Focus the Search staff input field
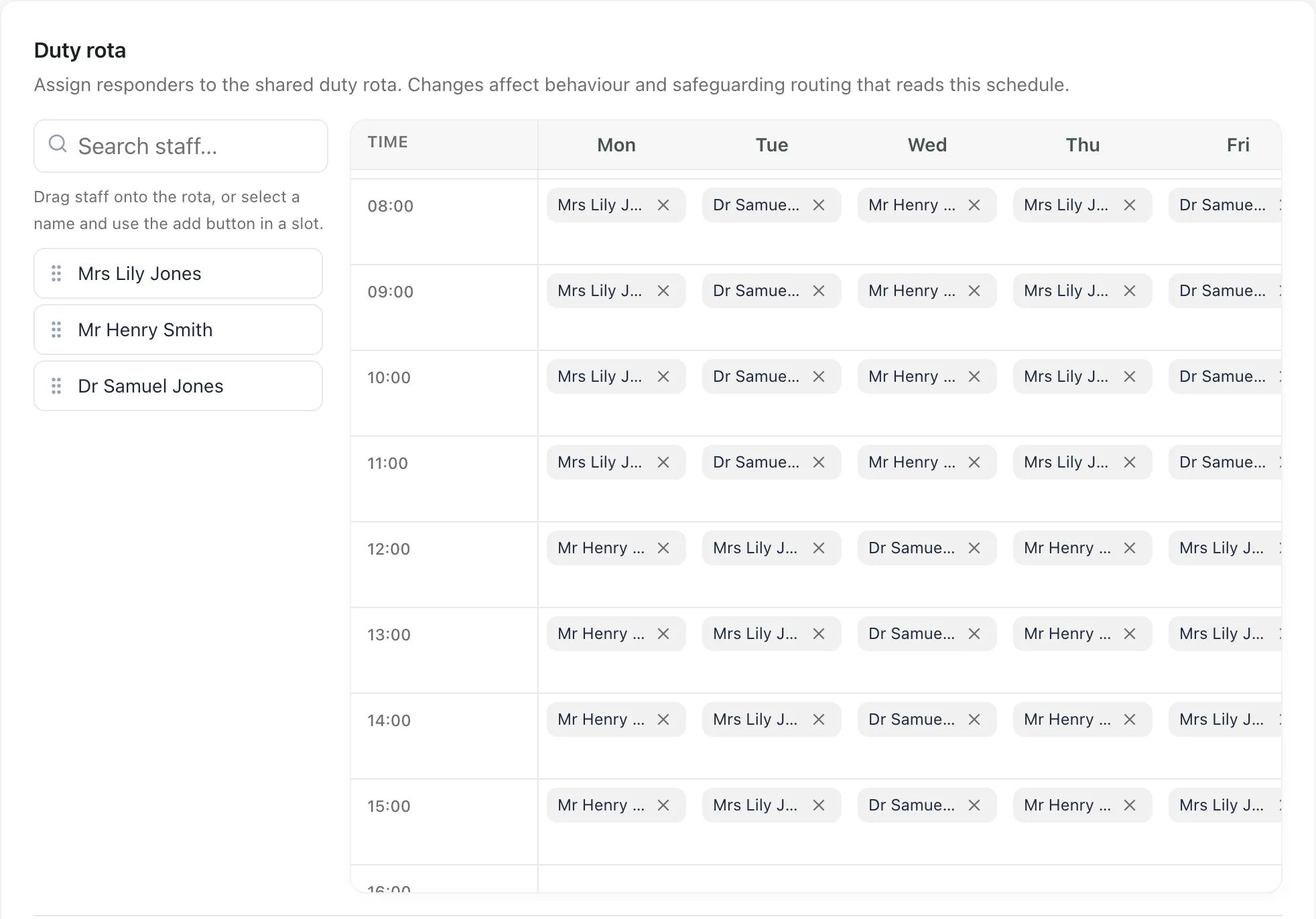 [181, 146]
